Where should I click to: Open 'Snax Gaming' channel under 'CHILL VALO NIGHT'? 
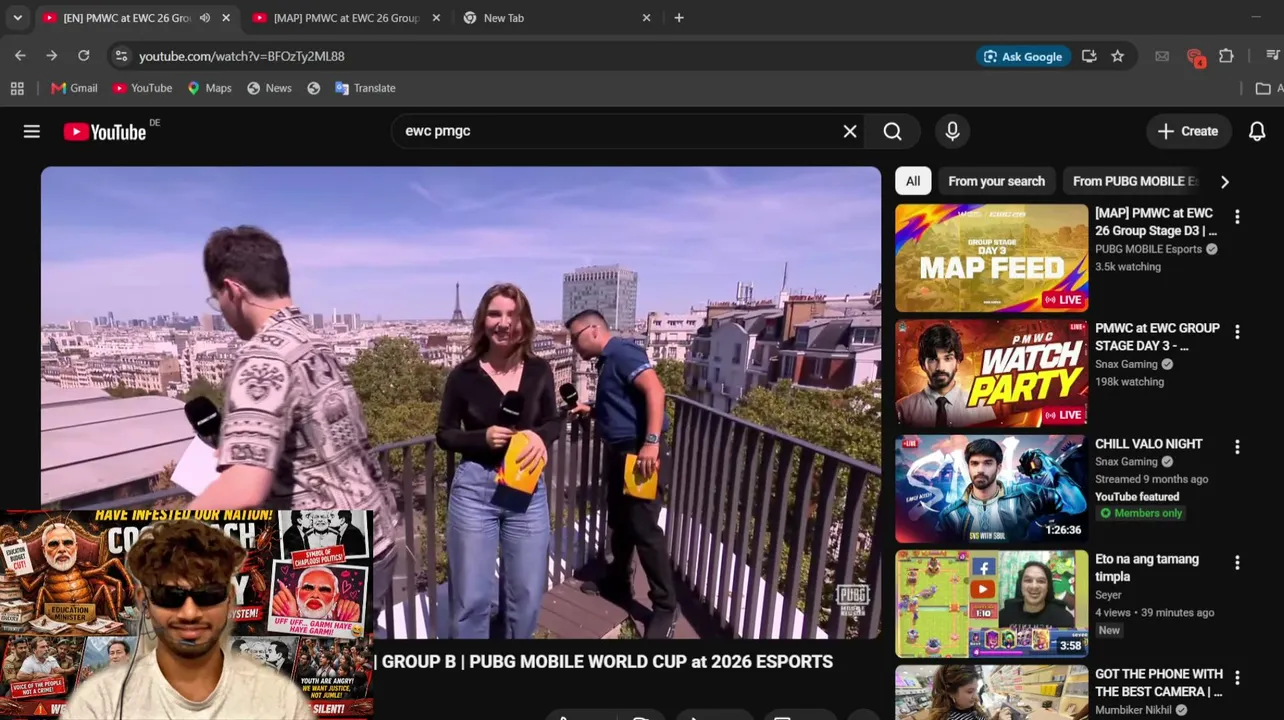tap(1126, 462)
